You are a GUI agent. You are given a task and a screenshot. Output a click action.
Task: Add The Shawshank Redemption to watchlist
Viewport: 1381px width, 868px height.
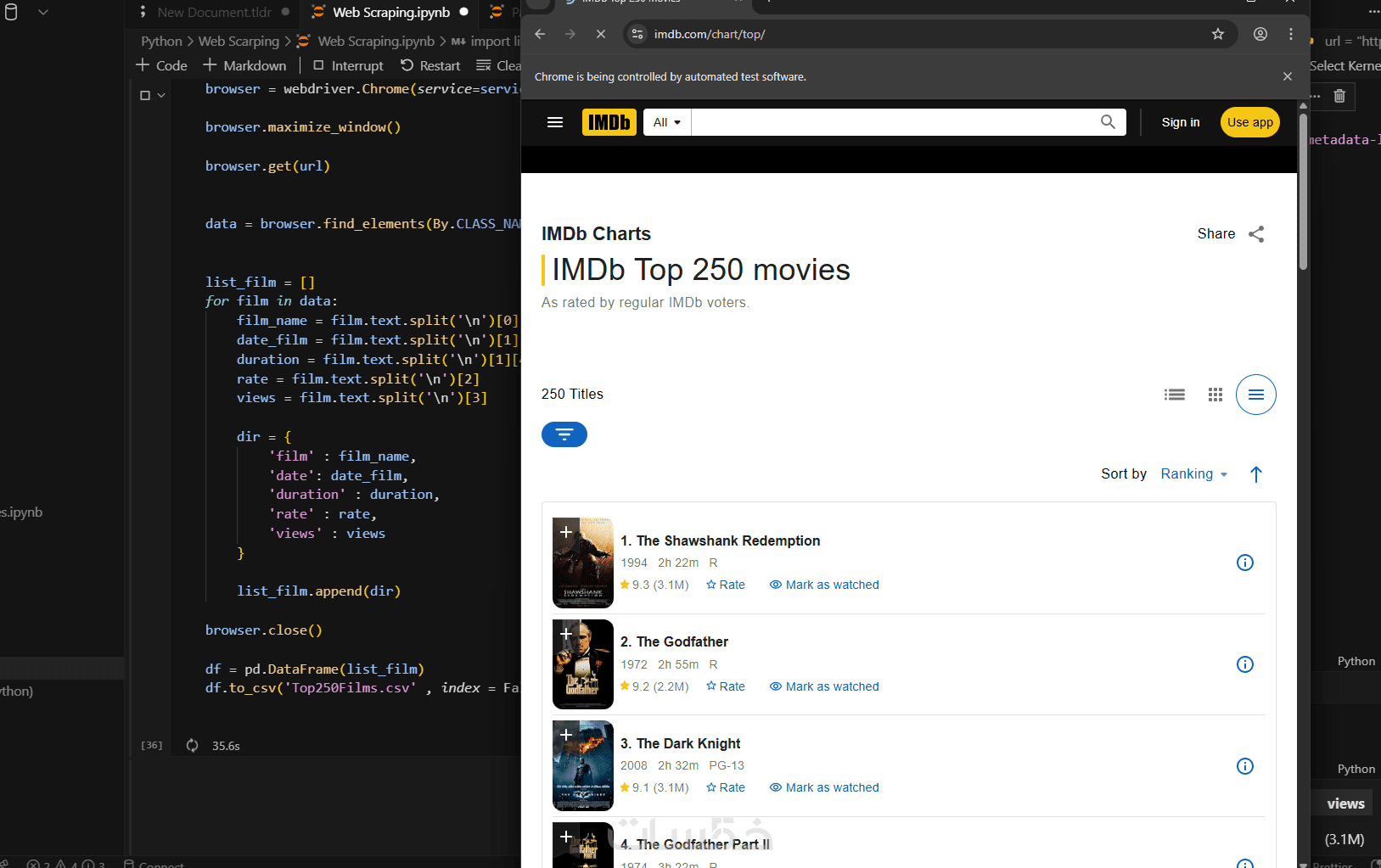[x=565, y=532]
